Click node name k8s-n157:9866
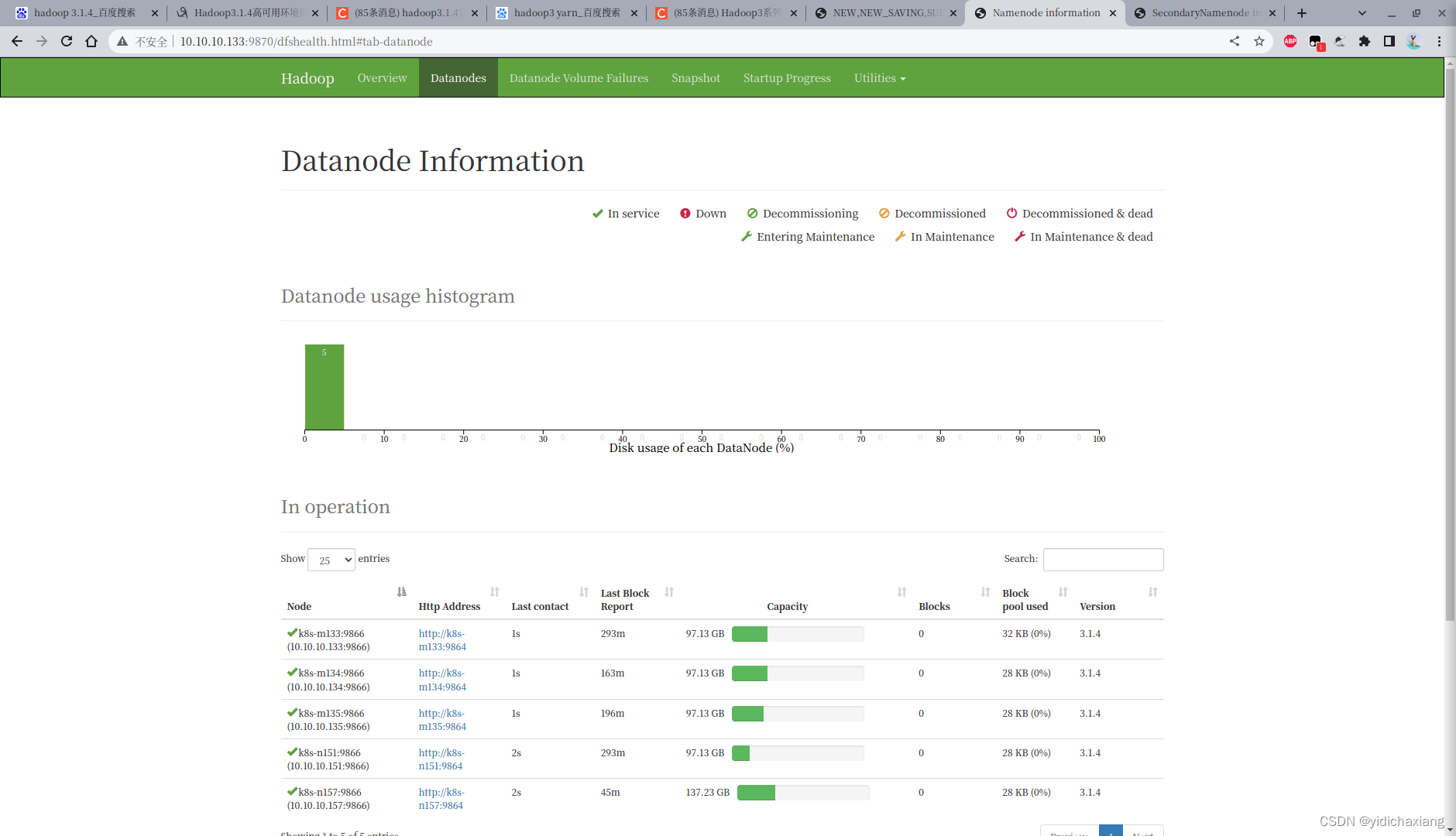Image resolution: width=1456 pixels, height=836 pixels. [330, 793]
